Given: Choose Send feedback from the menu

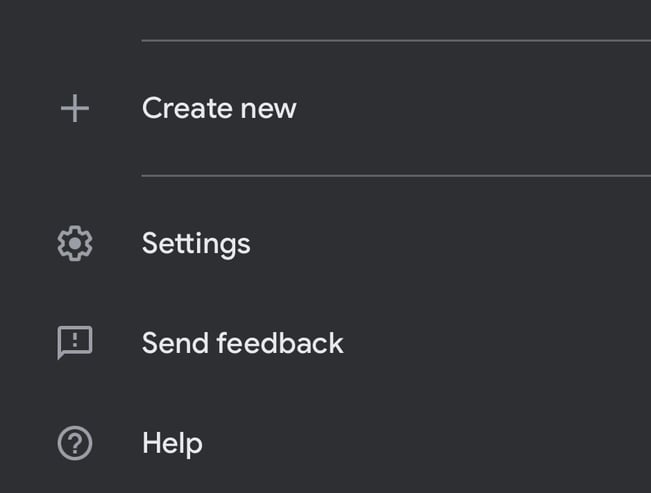Looking at the screenshot, I should (326, 343).
